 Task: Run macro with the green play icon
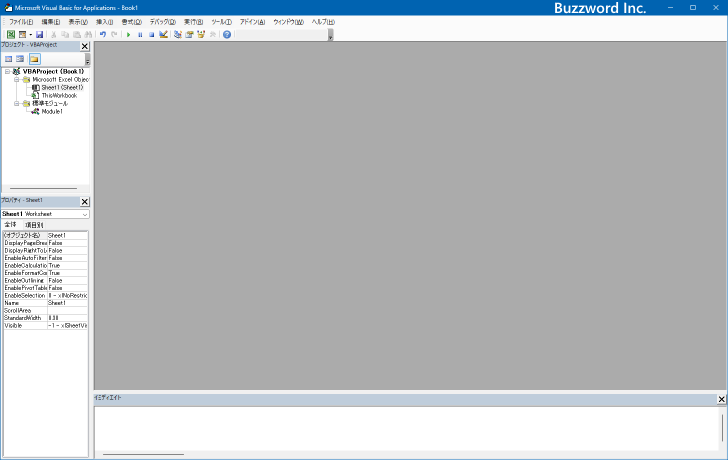pos(129,34)
